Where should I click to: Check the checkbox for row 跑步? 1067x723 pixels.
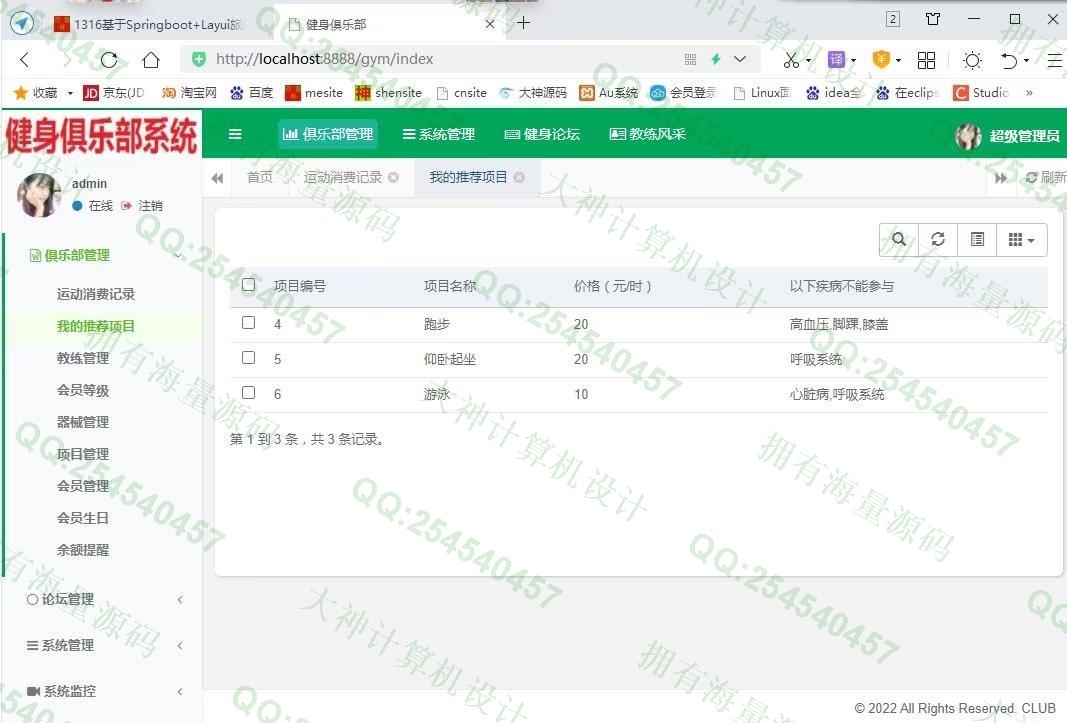click(248, 323)
